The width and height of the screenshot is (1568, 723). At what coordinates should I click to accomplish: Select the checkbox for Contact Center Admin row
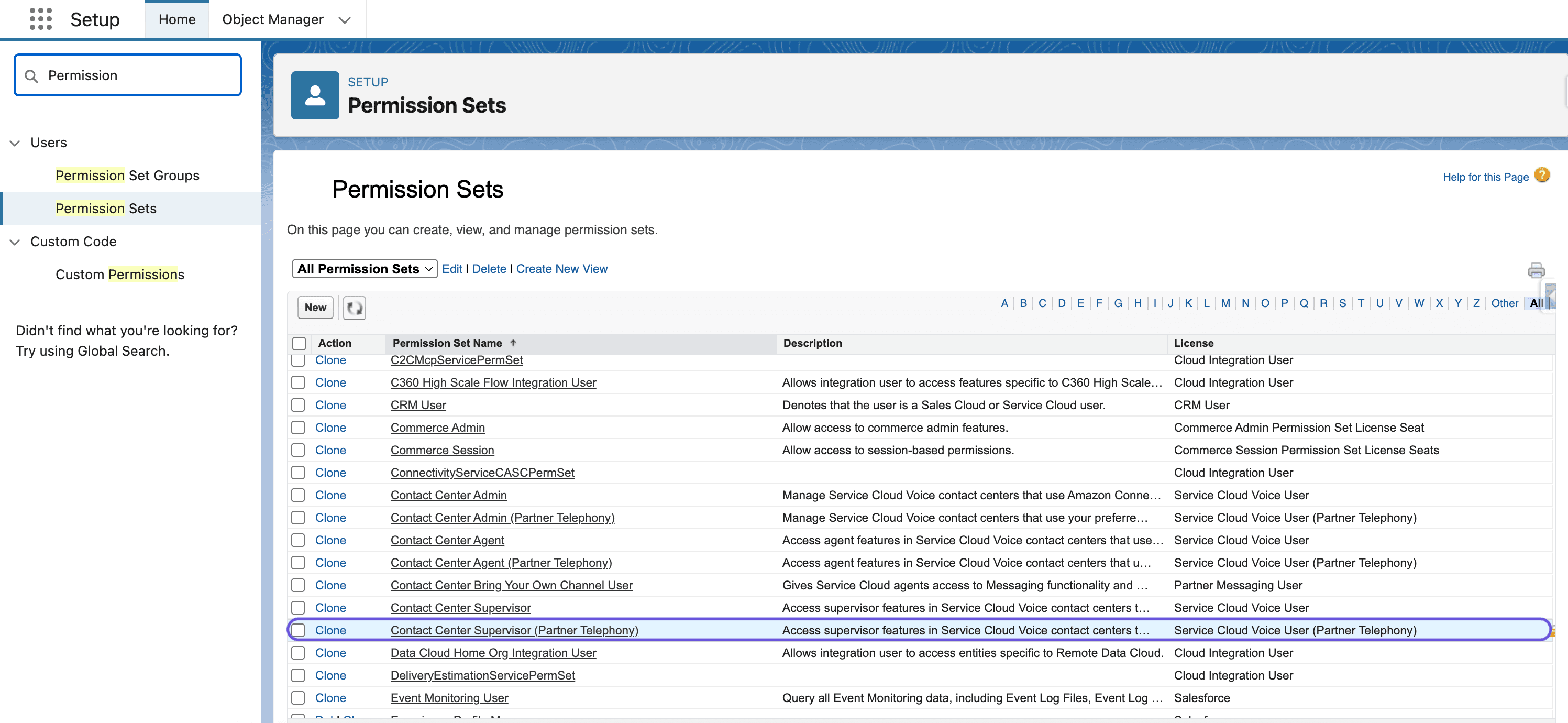[299, 495]
